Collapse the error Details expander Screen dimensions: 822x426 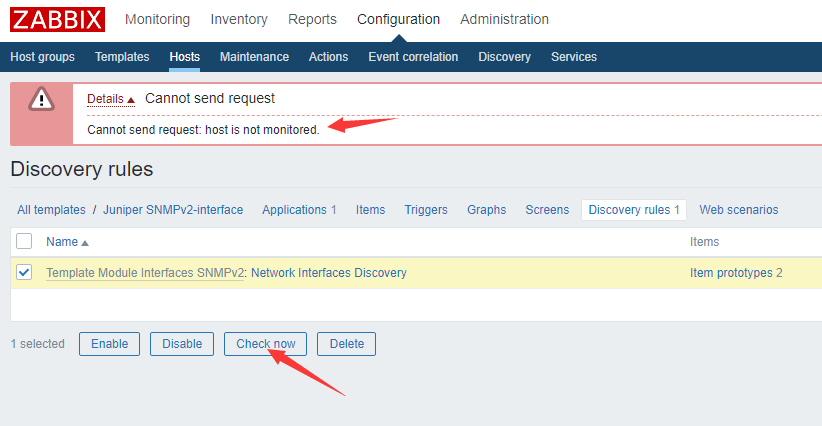pos(111,99)
